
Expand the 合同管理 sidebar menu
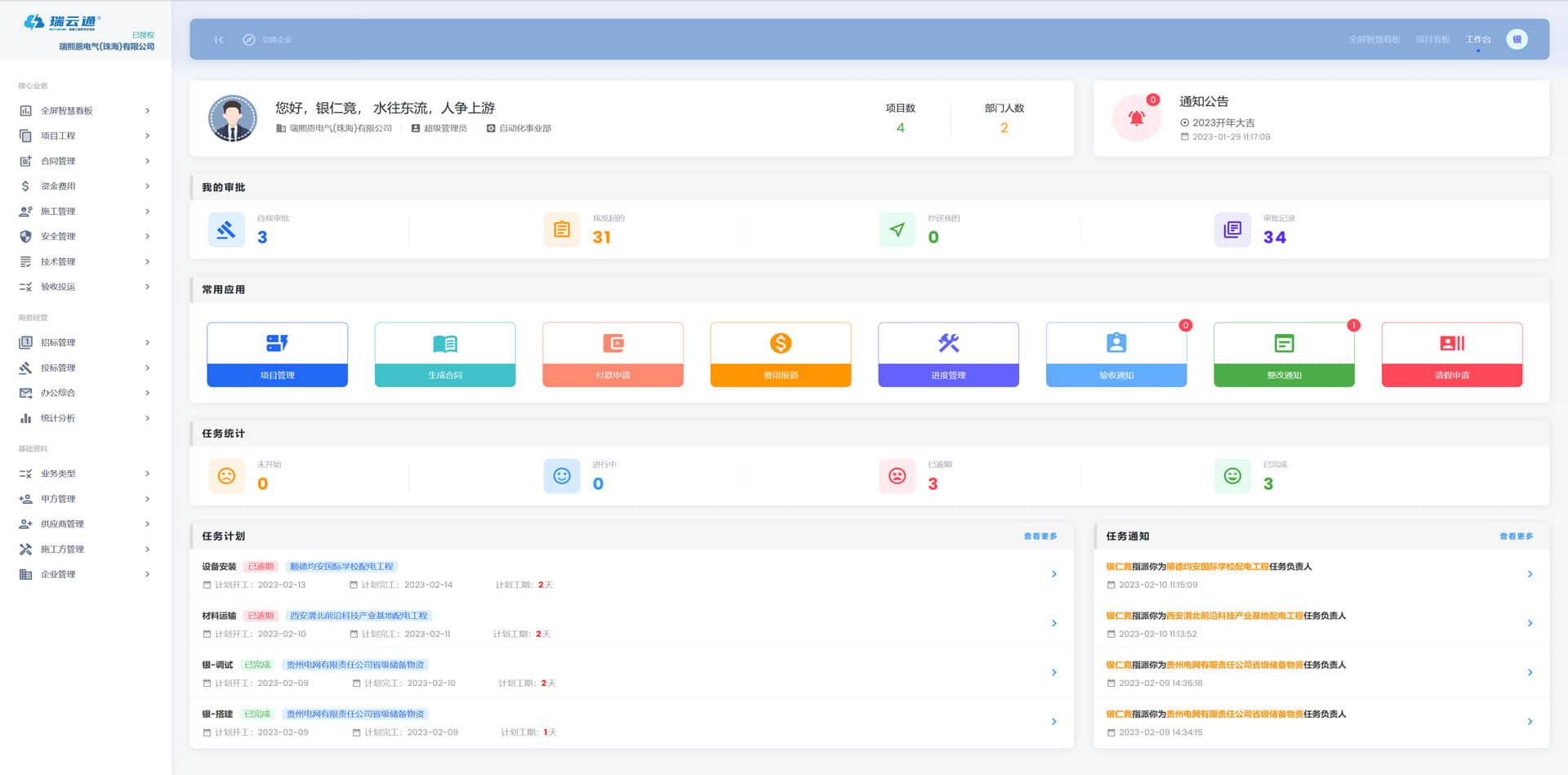pos(83,161)
